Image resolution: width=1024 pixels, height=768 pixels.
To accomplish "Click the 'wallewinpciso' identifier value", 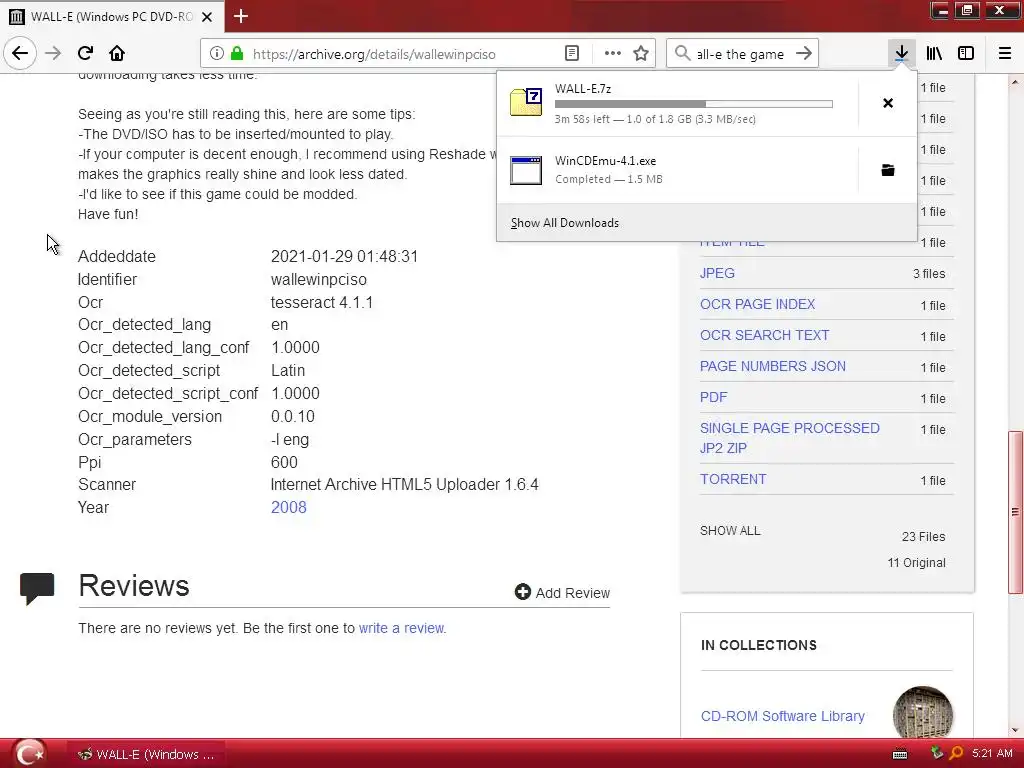I will point(319,280).
